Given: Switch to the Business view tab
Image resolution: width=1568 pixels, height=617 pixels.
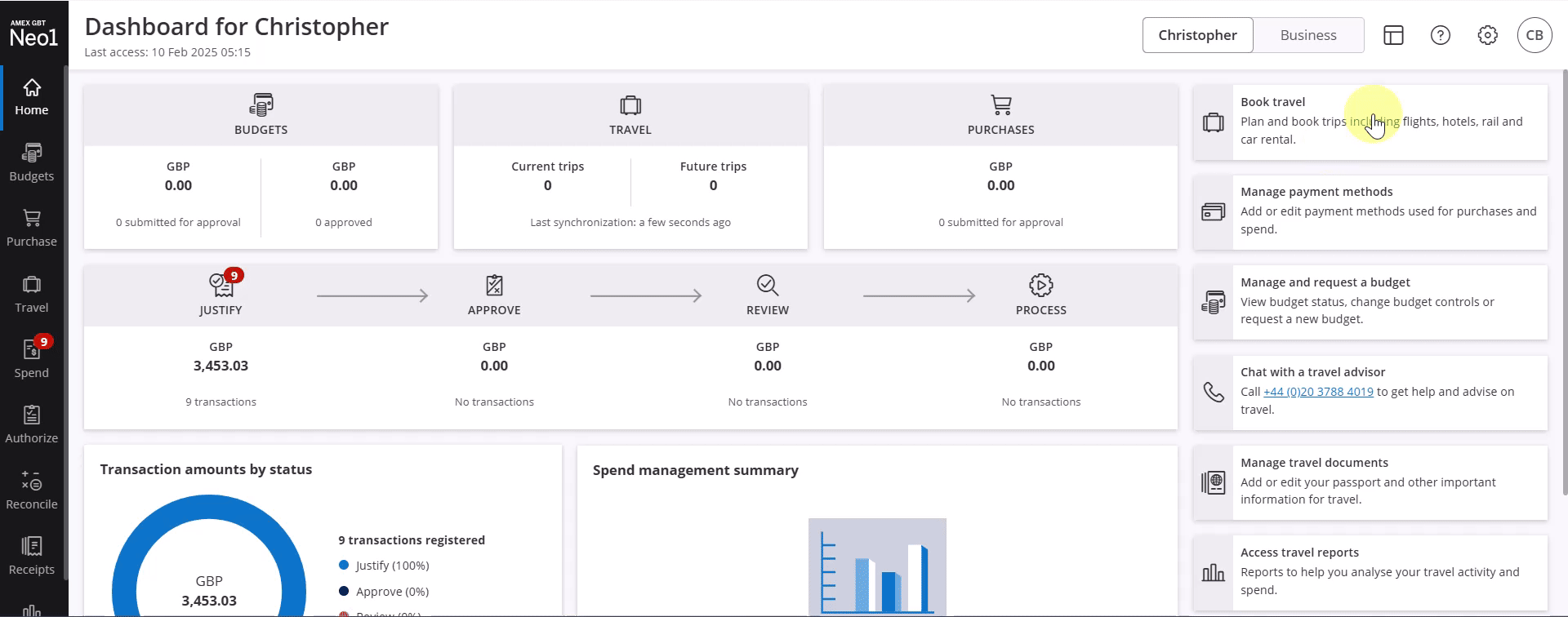Looking at the screenshot, I should coord(1308,35).
